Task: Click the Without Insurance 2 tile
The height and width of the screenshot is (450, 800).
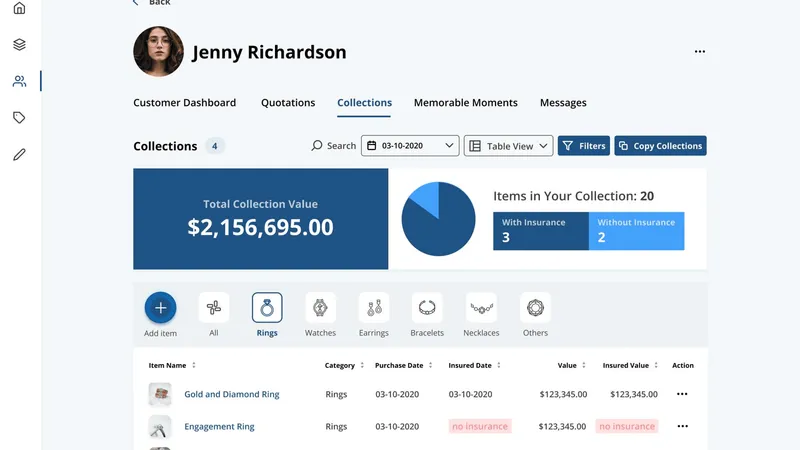Action: [x=636, y=231]
